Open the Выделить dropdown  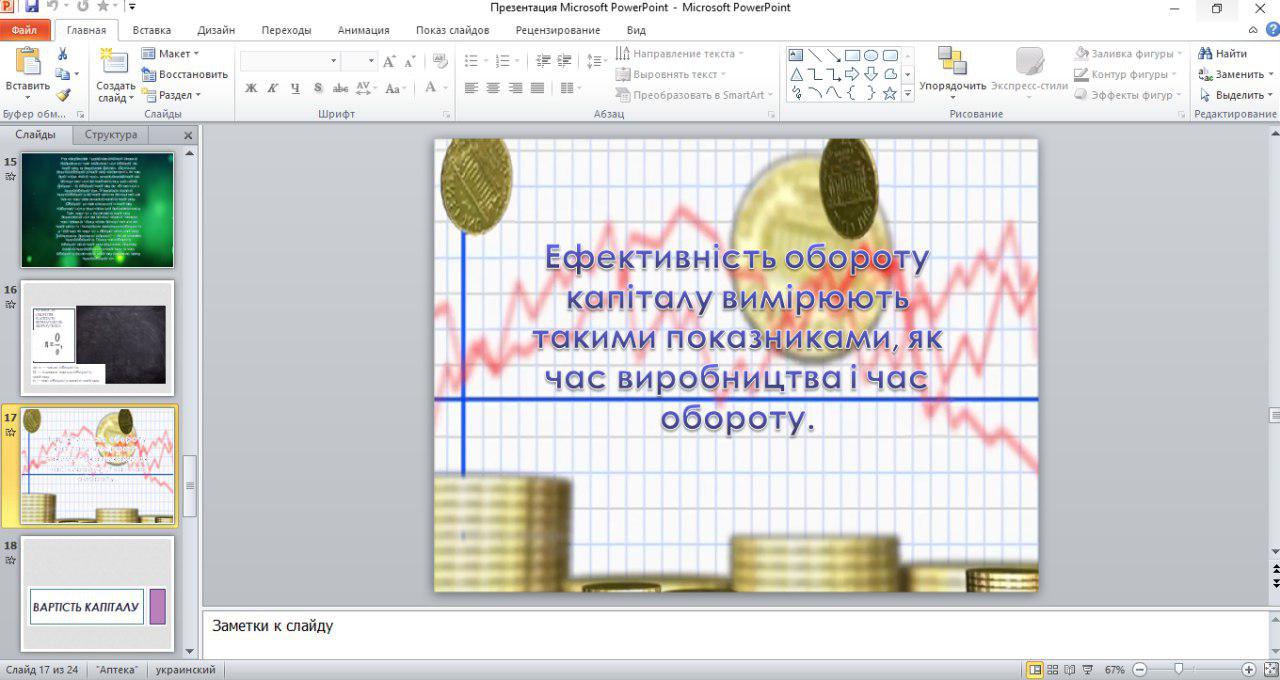click(x=1270, y=95)
